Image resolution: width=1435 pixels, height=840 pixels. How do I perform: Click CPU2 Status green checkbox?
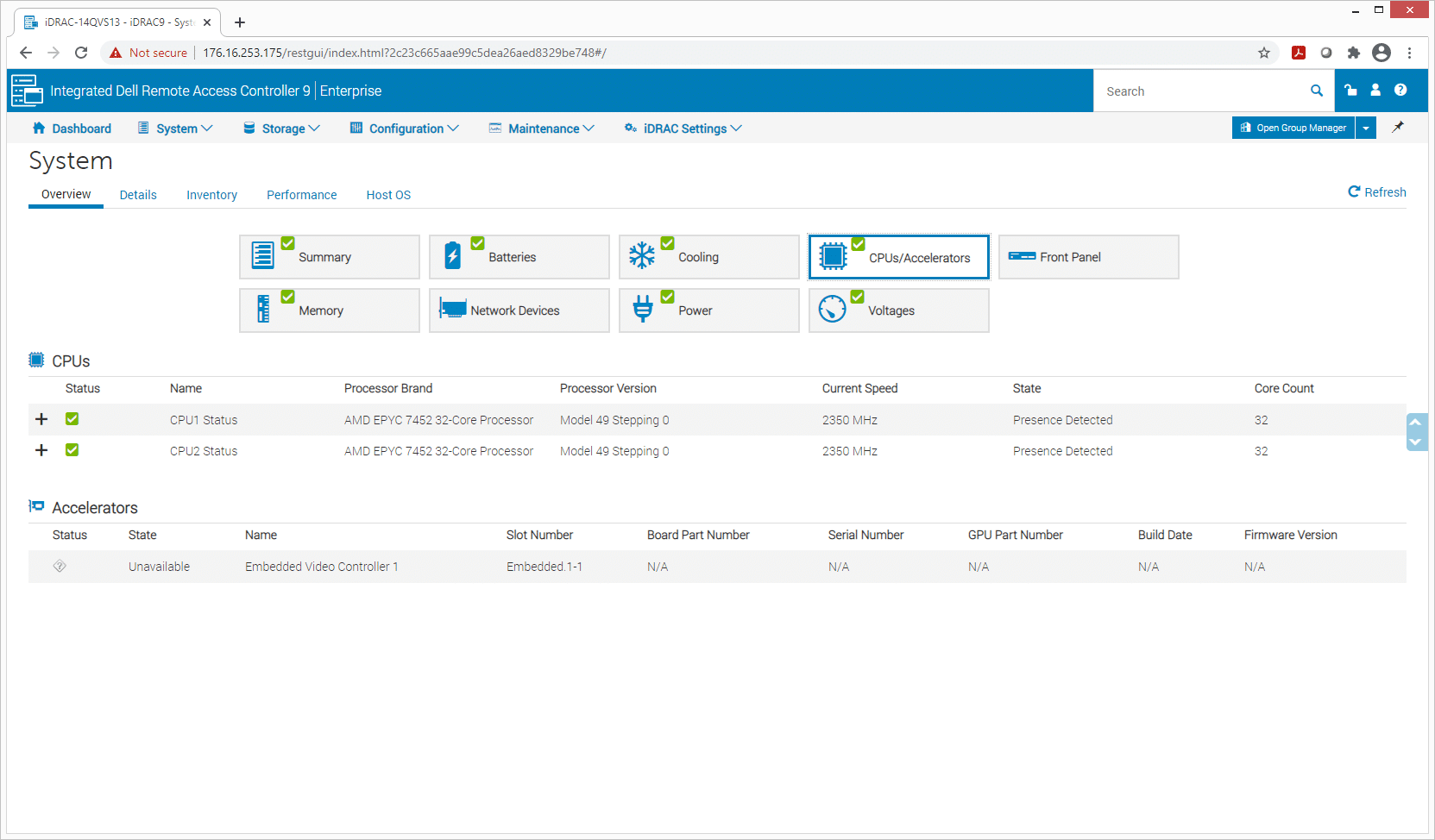pos(72,450)
